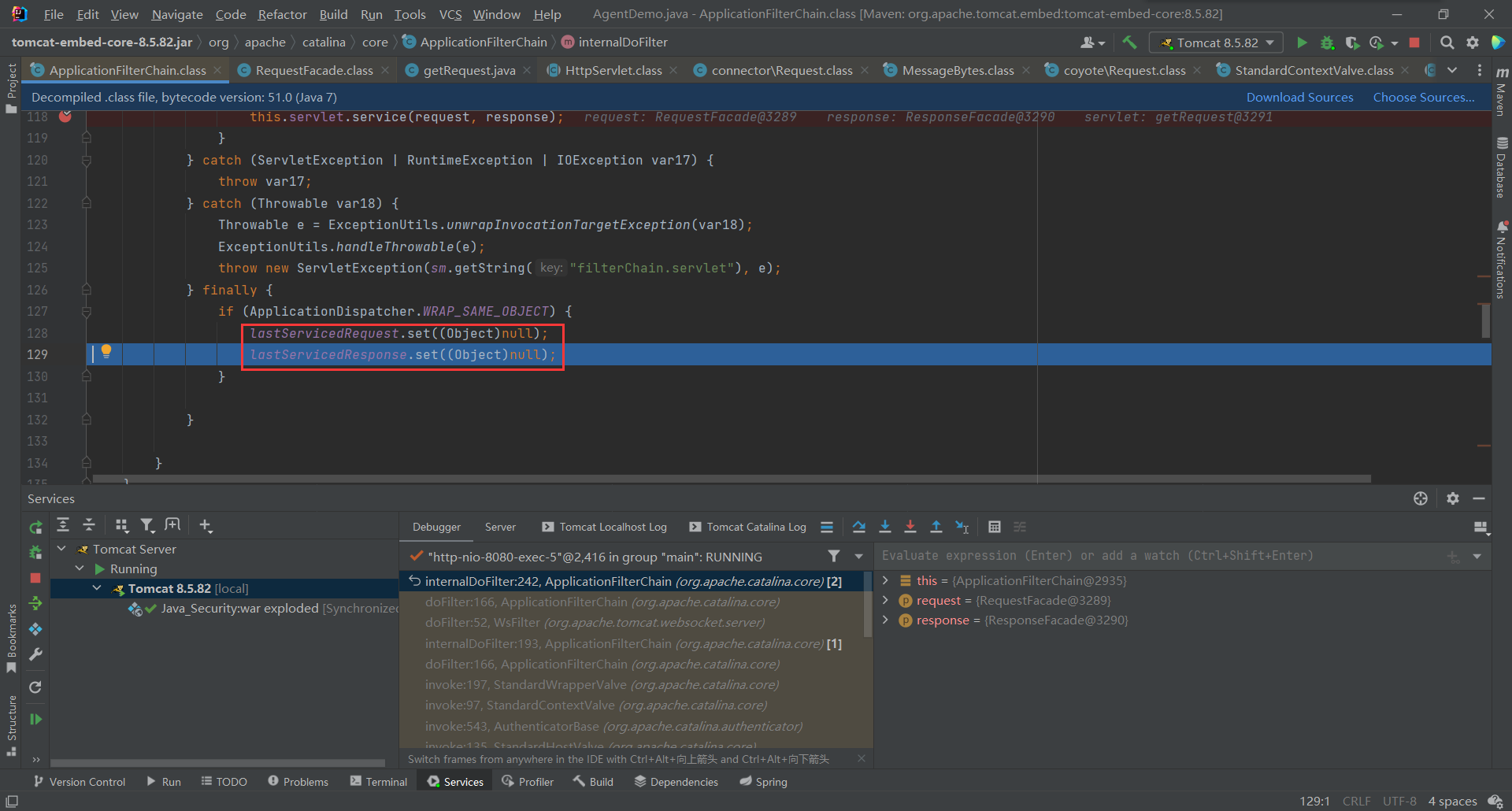Toggle the breakpoint on line 118

click(65, 117)
